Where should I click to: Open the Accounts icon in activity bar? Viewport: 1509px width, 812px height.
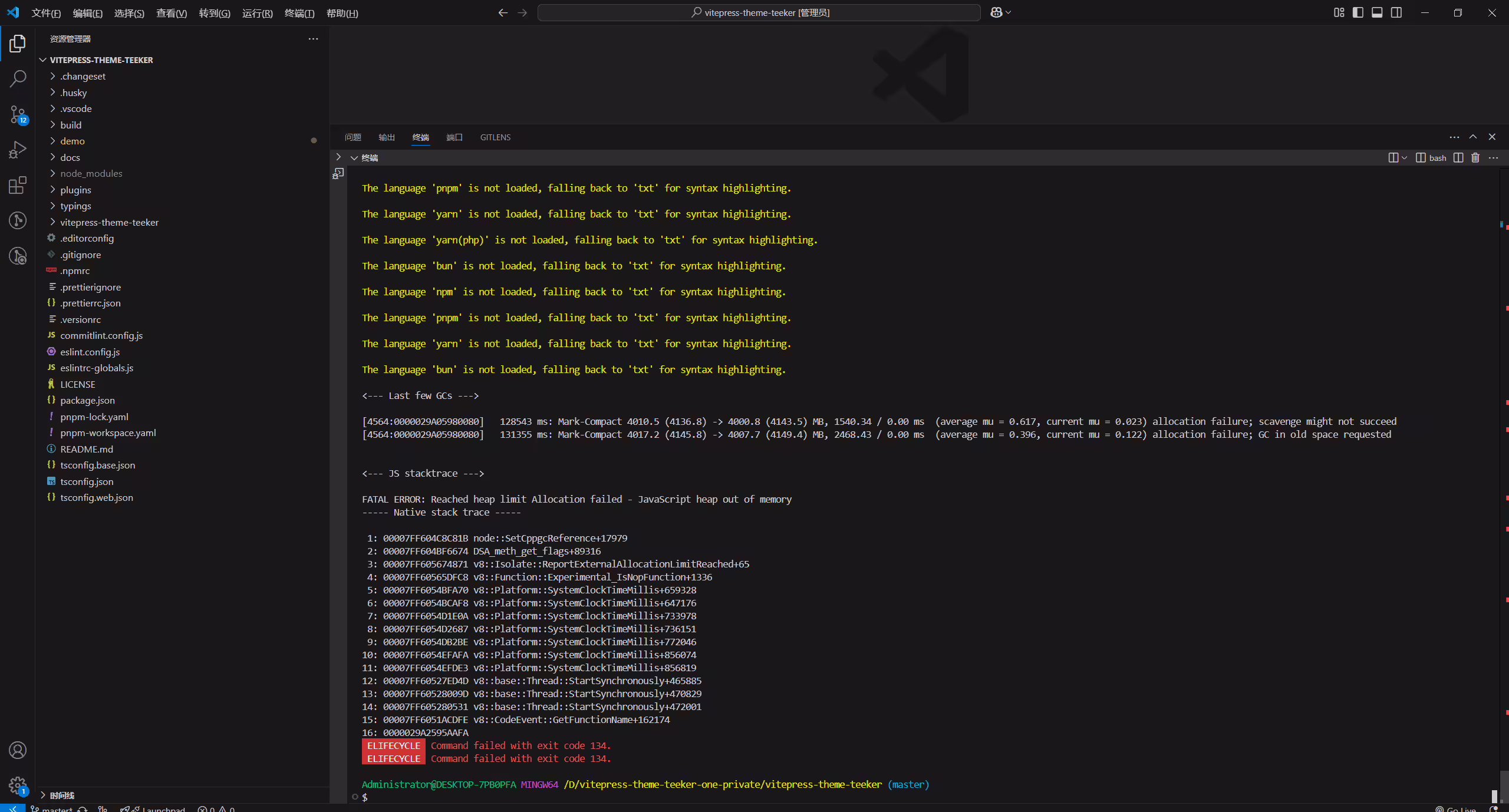18,750
